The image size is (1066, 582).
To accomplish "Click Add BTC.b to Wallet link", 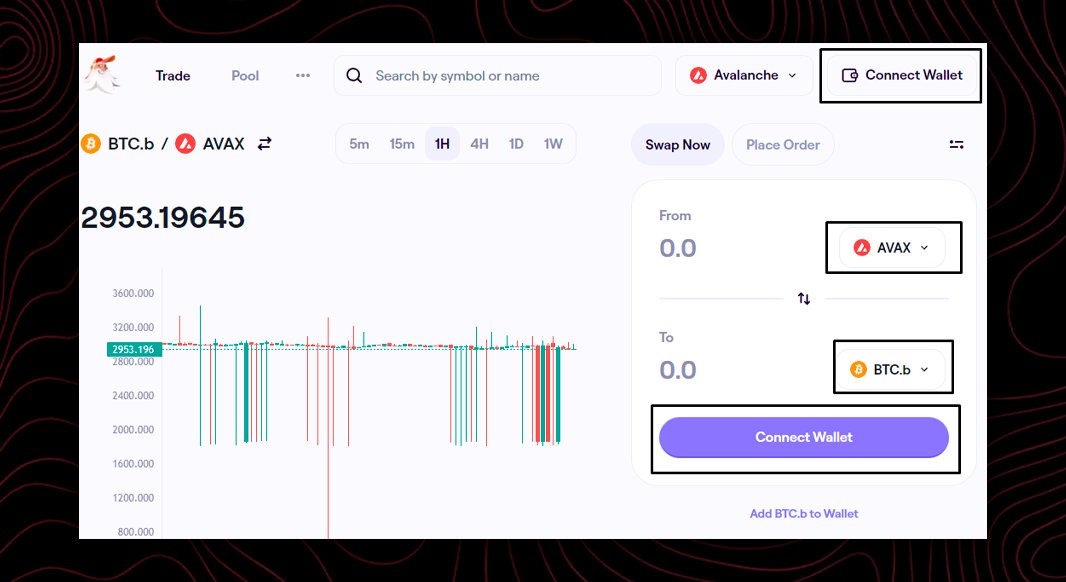I will point(804,514).
